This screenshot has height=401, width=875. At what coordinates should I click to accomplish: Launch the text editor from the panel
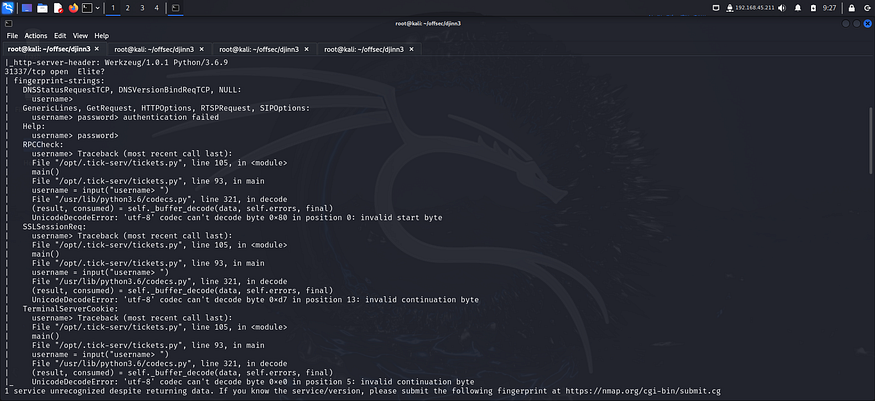pyautogui.click(x=58, y=8)
